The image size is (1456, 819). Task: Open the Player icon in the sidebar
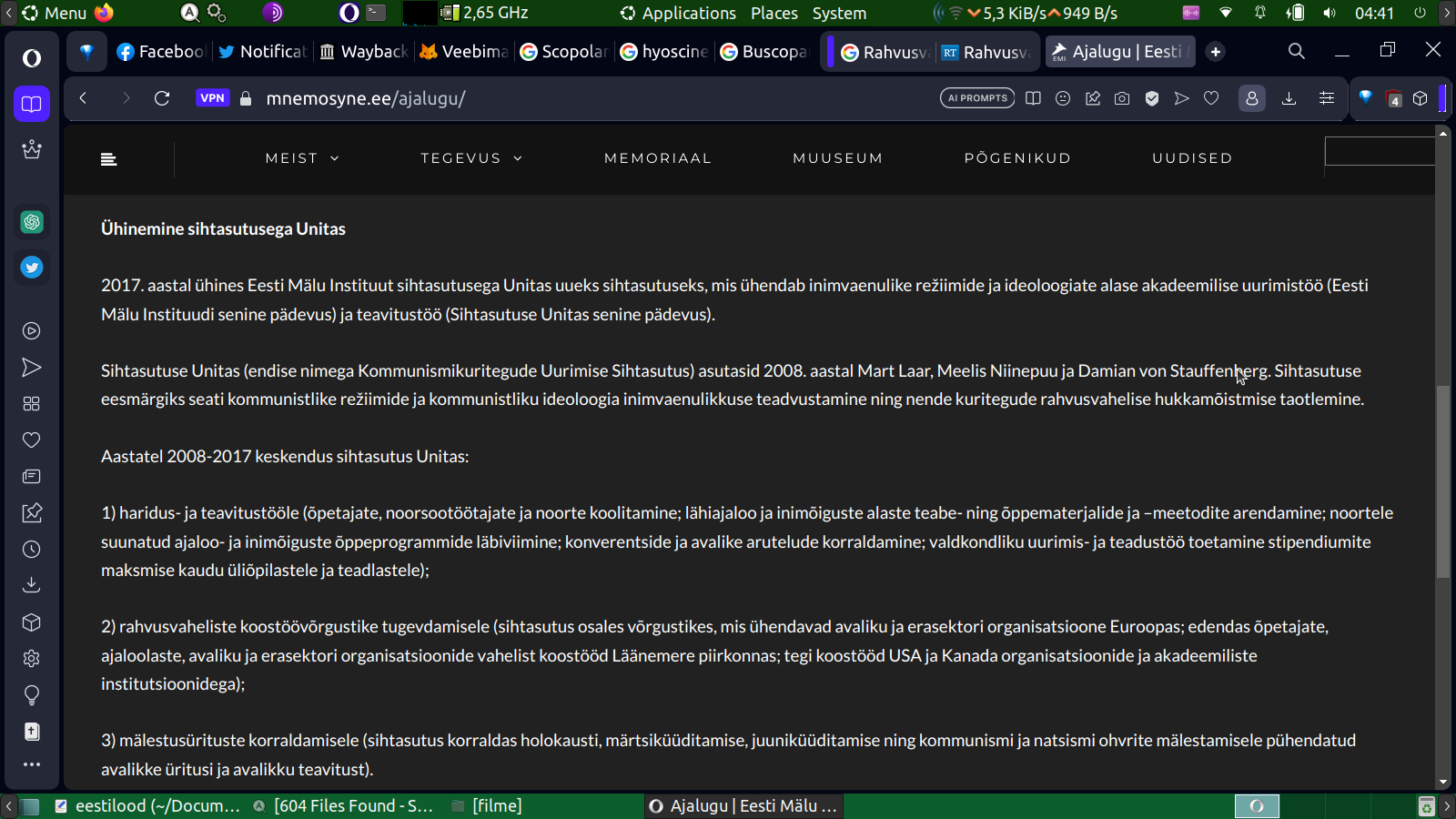tap(32, 331)
